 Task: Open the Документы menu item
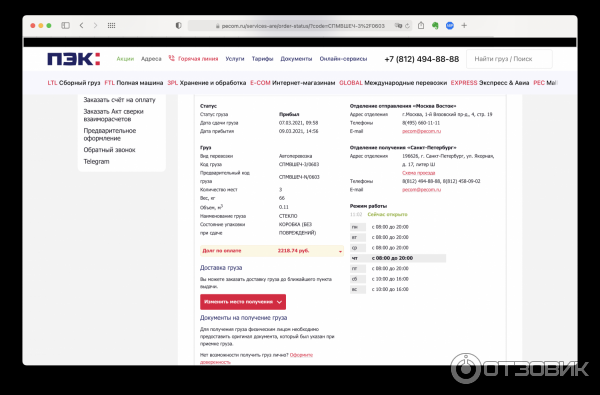point(296,59)
